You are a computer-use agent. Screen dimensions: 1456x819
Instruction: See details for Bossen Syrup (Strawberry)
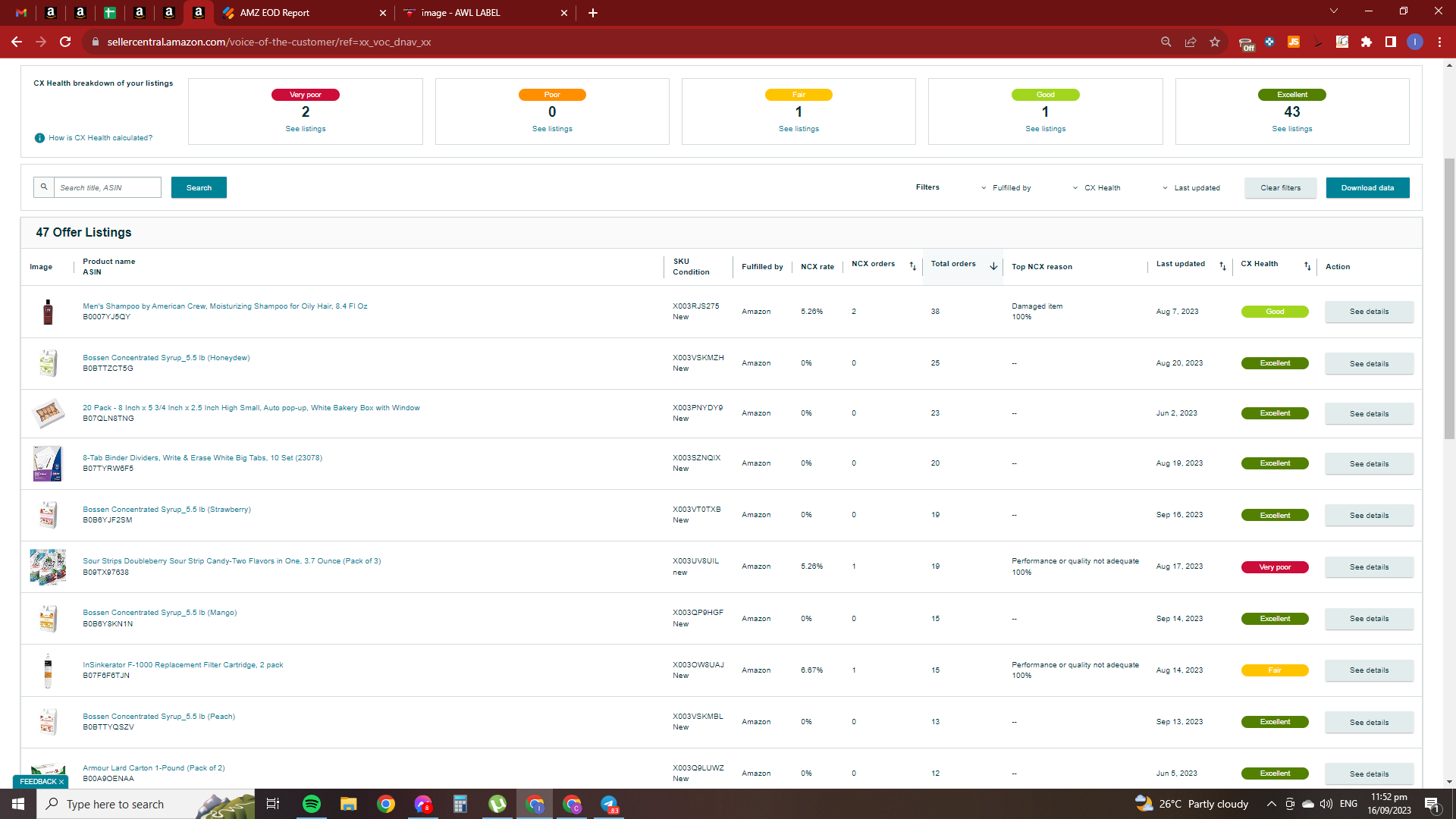coord(1369,516)
